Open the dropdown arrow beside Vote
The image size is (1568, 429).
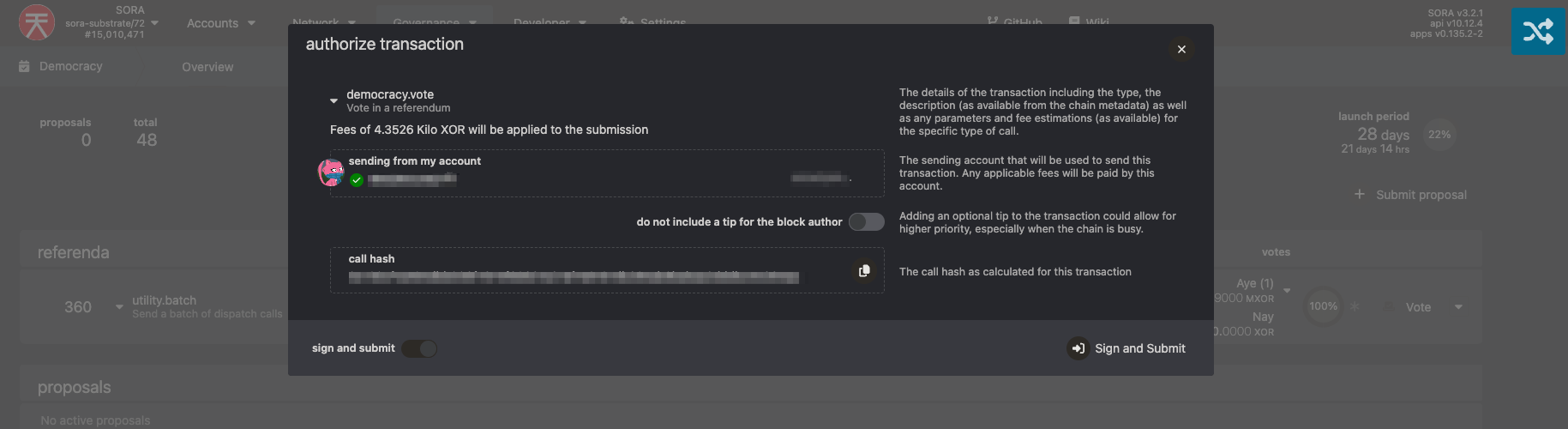[x=1458, y=307]
